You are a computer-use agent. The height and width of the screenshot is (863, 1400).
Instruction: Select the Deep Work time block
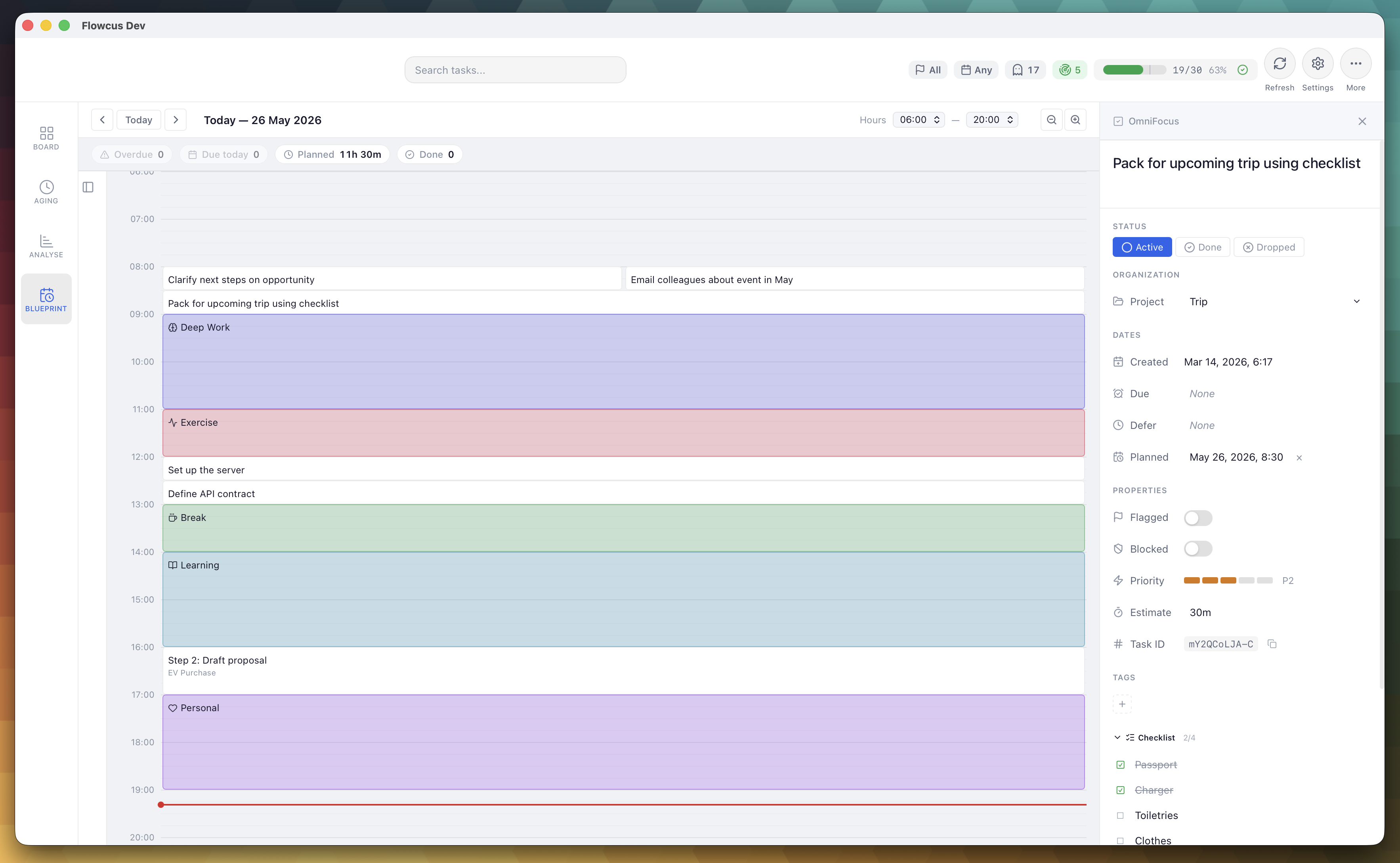pyautogui.click(x=623, y=361)
